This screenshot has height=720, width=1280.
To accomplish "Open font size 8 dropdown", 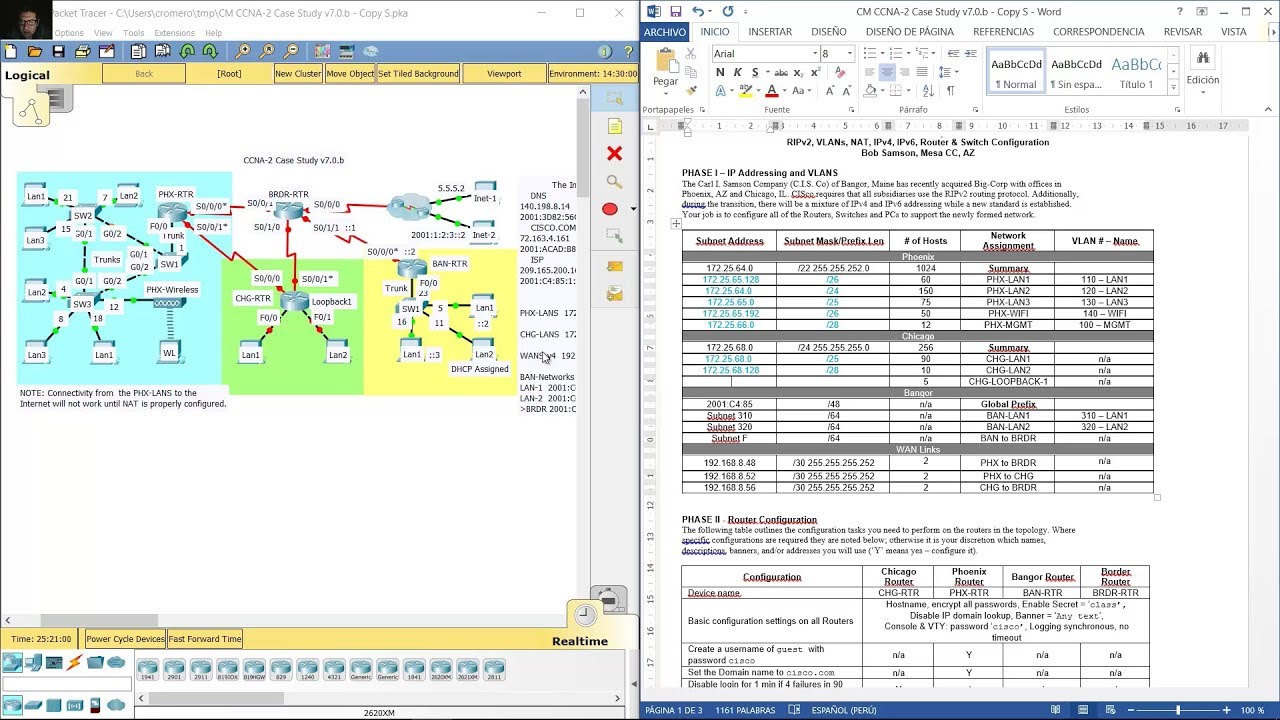I will pos(850,53).
